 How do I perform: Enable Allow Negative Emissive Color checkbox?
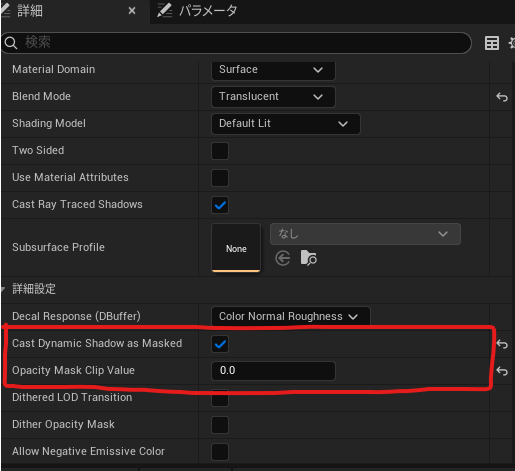click(220, 452)
